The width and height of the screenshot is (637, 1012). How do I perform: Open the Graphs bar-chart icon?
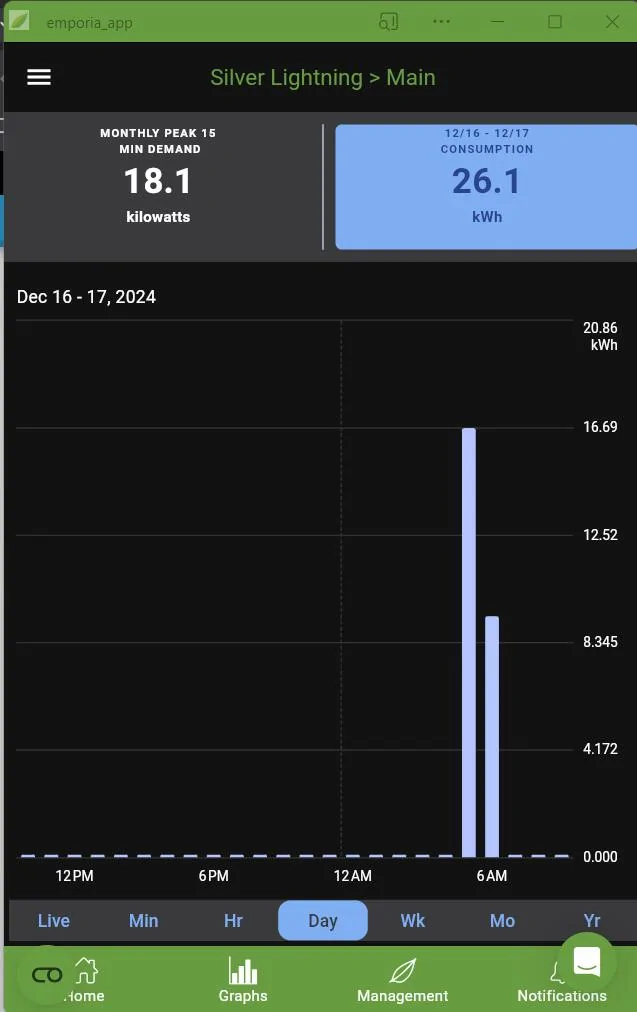(x=243, y=970)
